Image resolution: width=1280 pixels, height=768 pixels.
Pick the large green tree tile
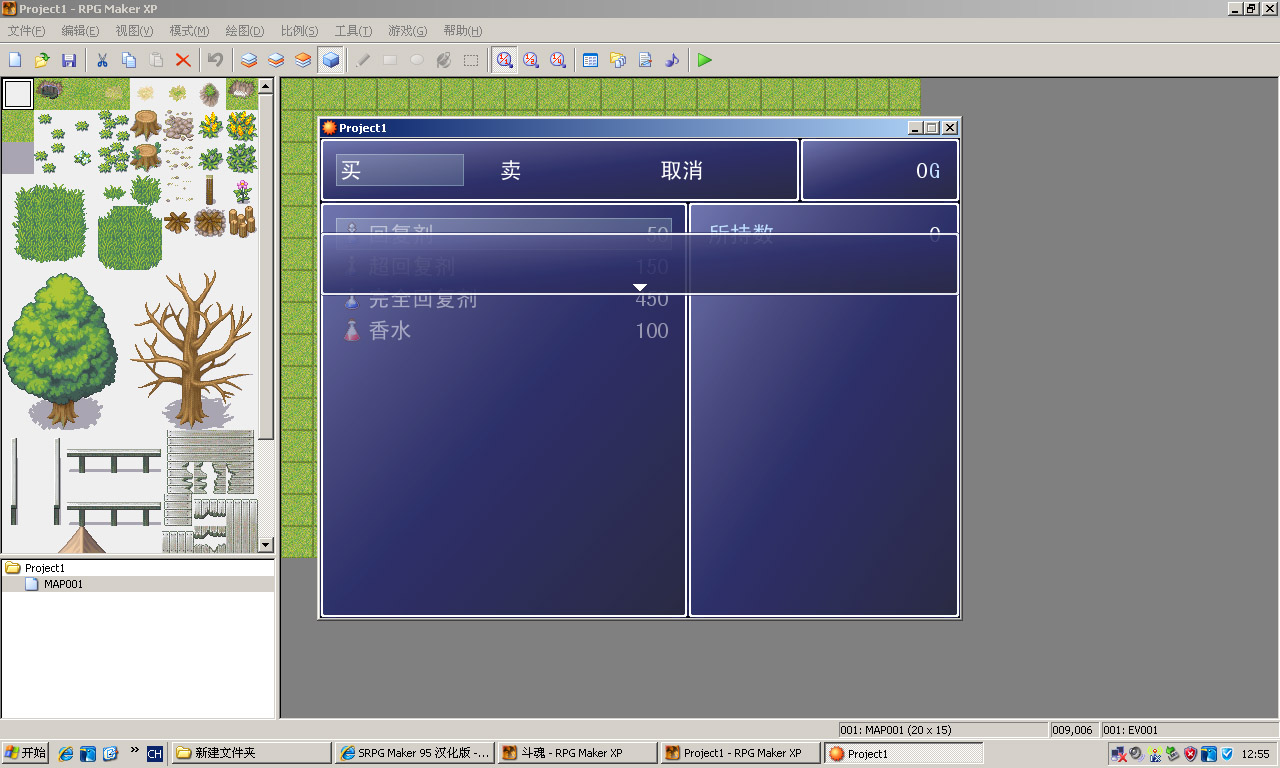(x=60, y=350)
